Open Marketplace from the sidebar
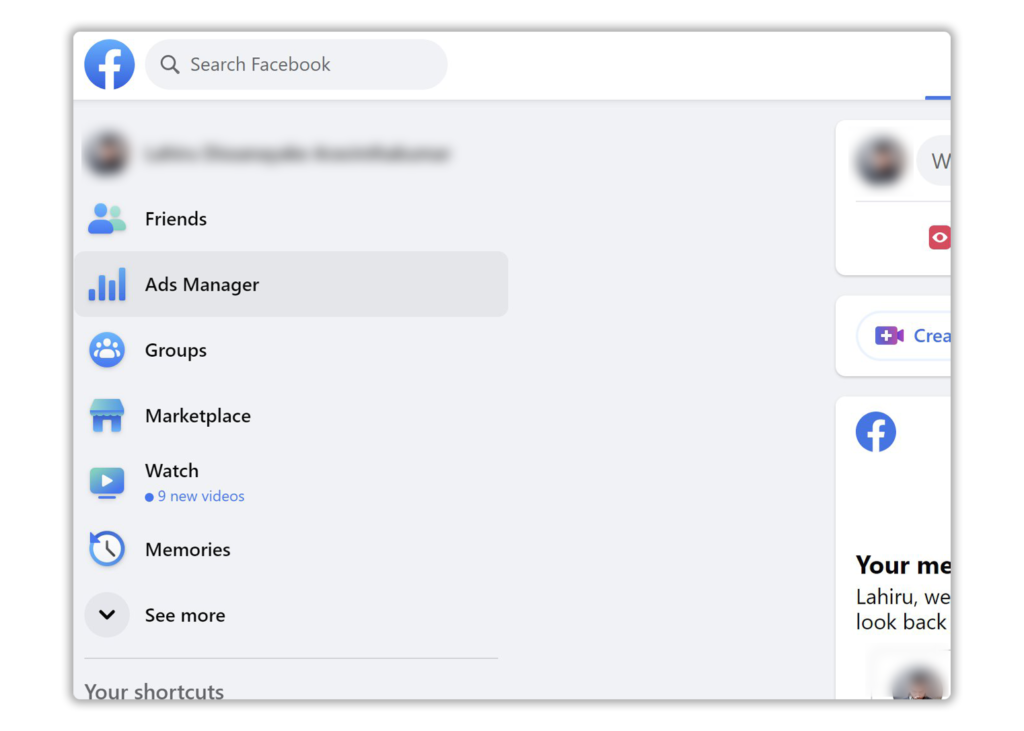The height and width of the screenshot is (731, 1024). click(x=291, y=415)
